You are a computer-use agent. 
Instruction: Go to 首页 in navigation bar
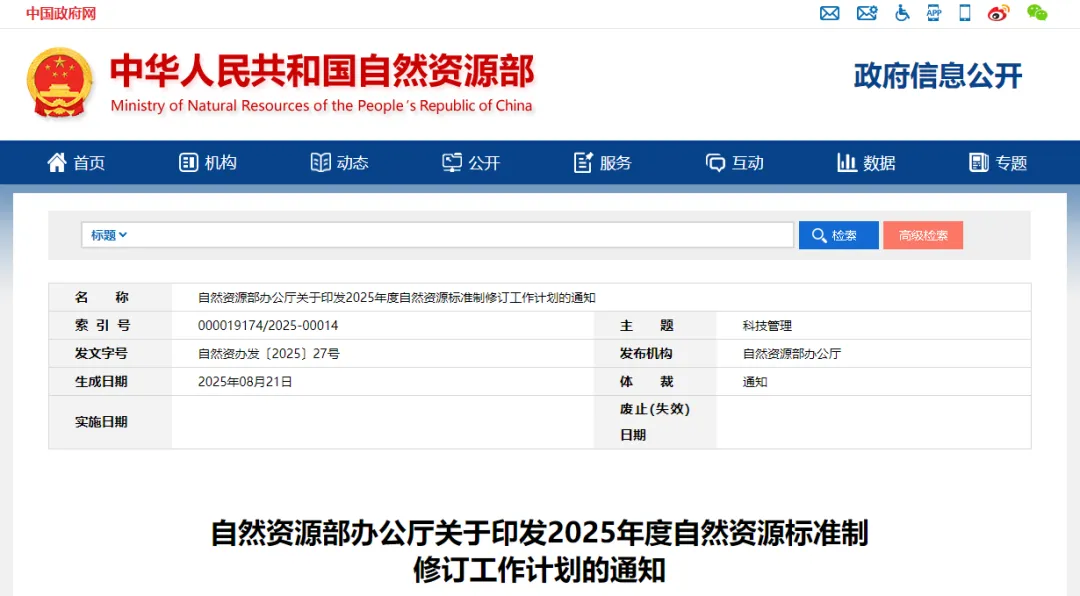coord(76,163)
